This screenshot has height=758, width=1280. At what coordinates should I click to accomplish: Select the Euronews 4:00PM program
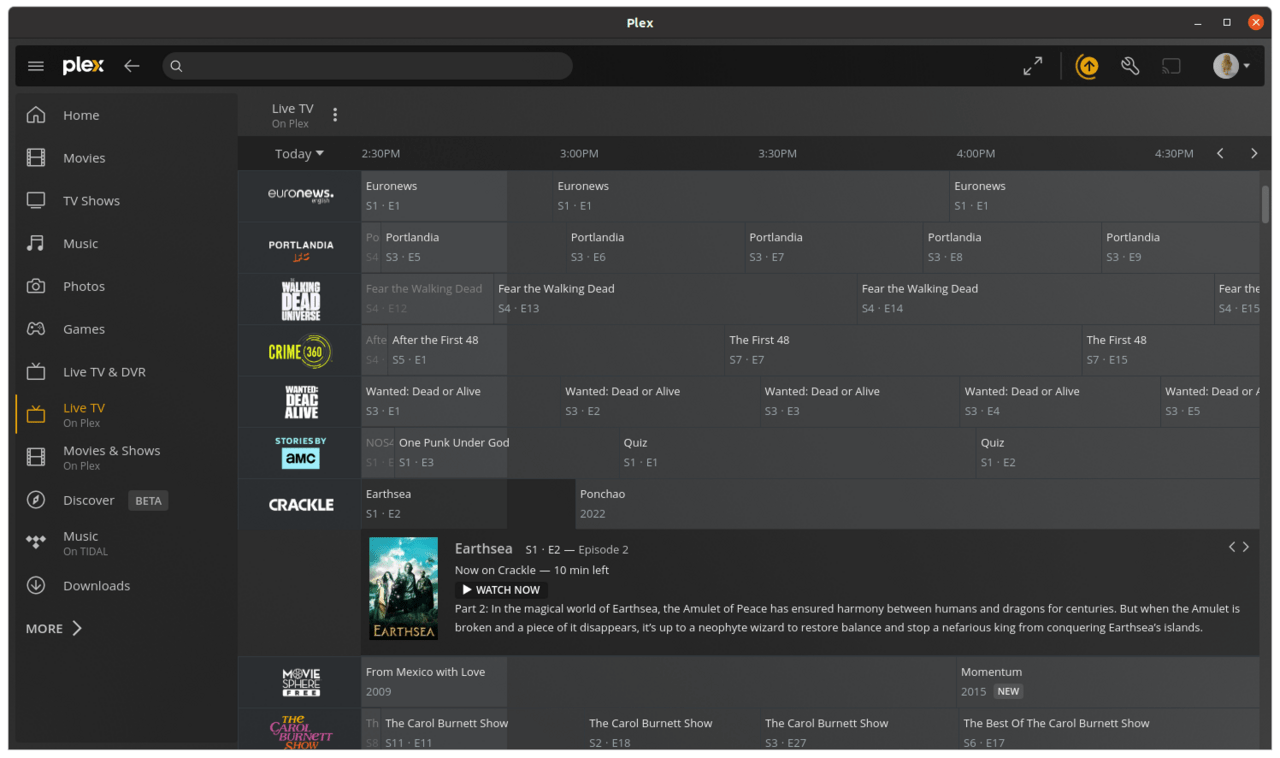1104,196
